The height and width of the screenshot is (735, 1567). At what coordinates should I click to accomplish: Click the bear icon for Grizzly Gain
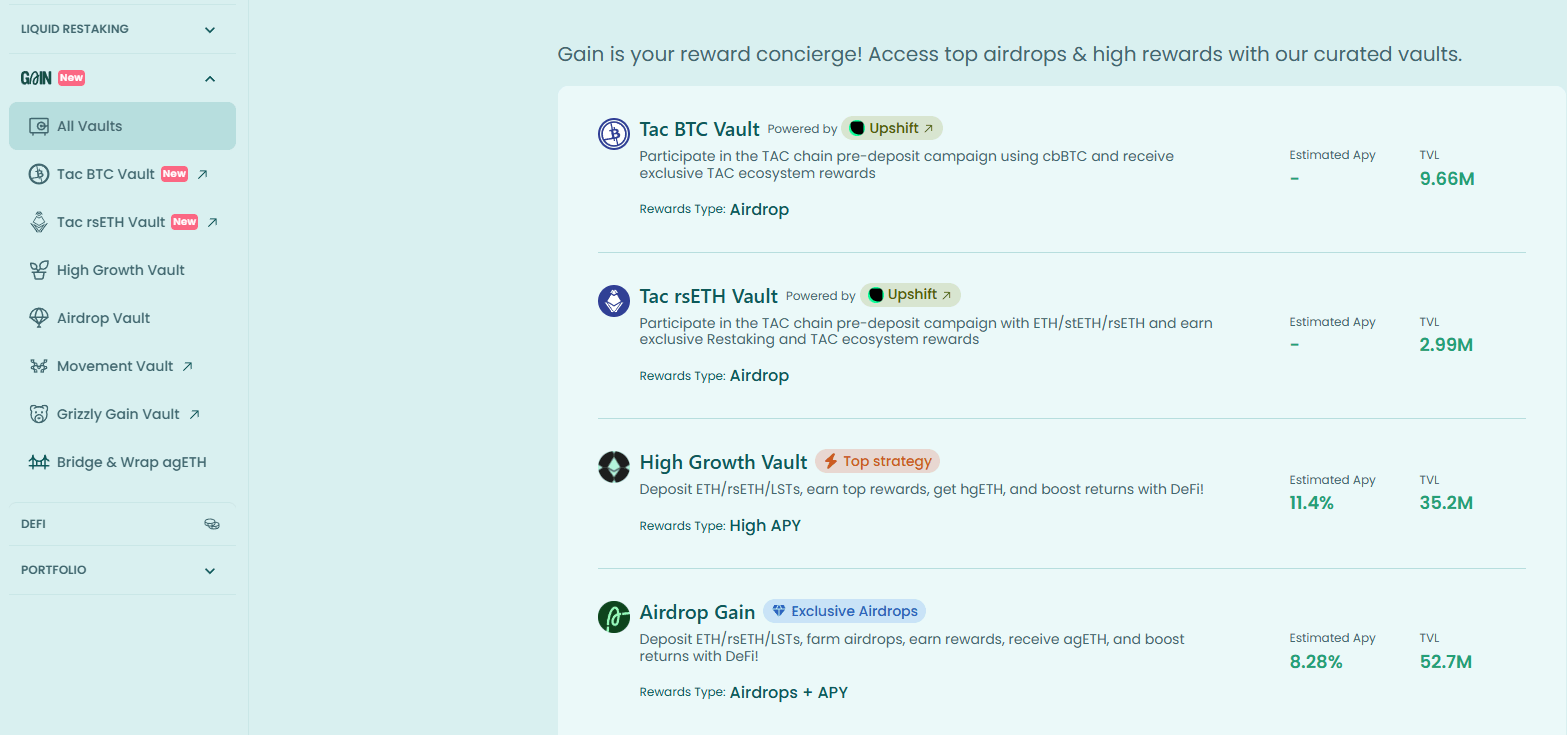[39, 414]
